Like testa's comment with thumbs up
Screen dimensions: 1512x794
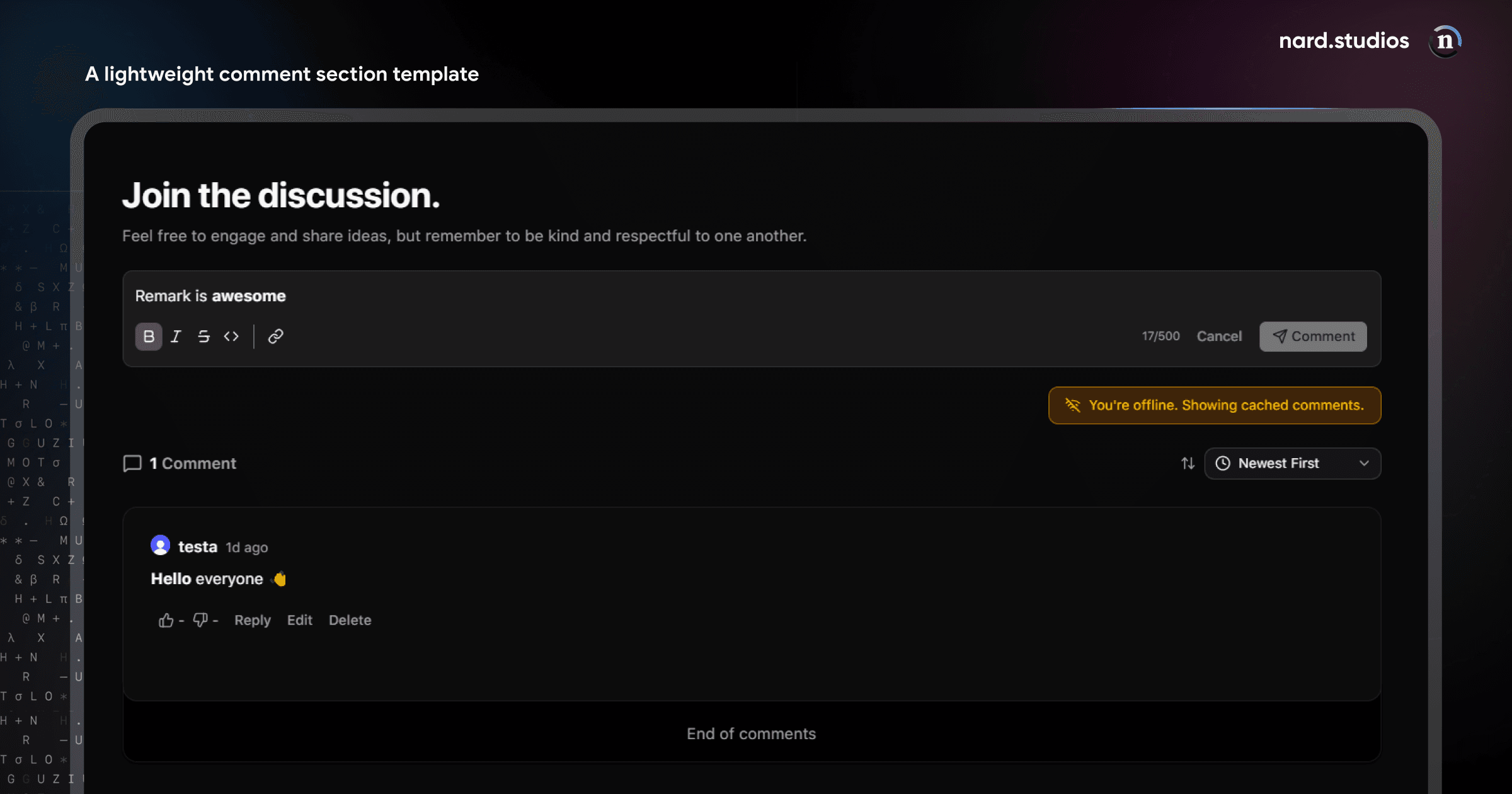166,621
